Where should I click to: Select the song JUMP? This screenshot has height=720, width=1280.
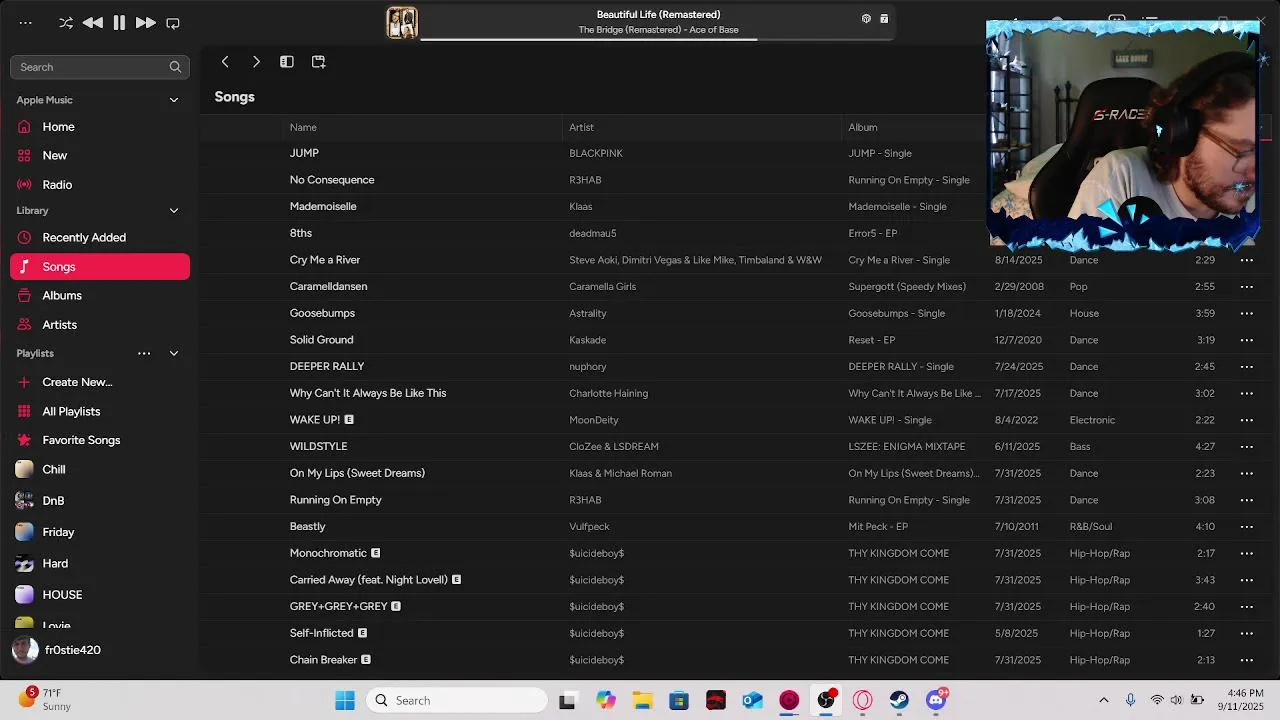pos(304,153)
